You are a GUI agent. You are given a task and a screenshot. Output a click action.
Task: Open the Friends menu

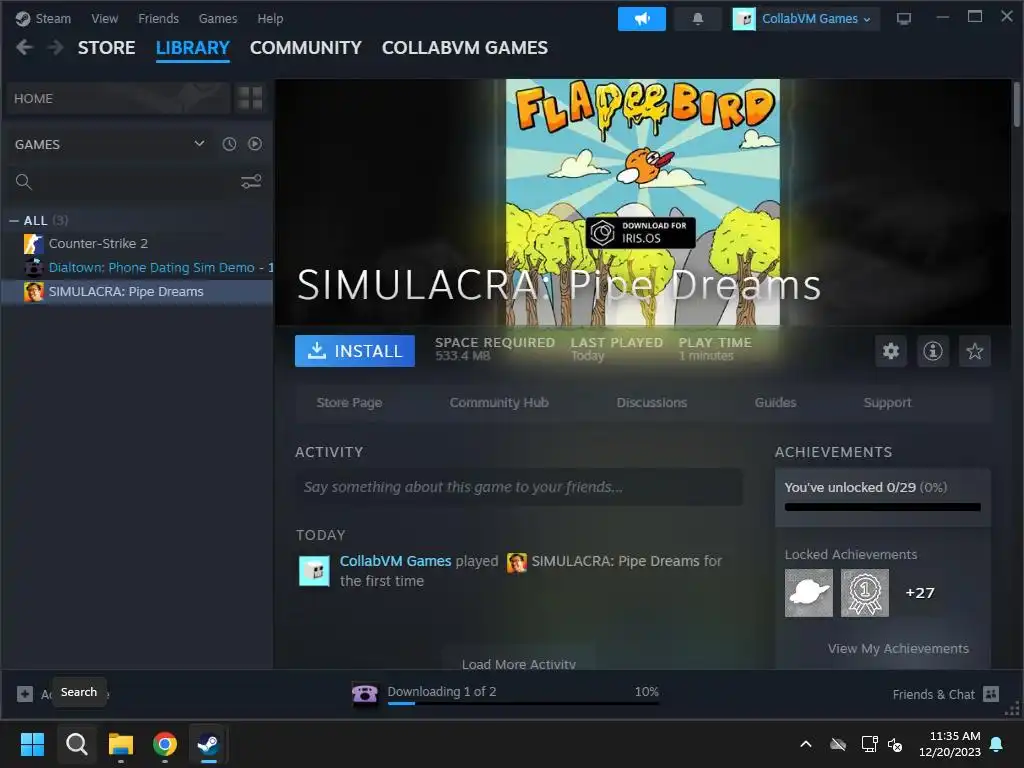coord(158,18)
